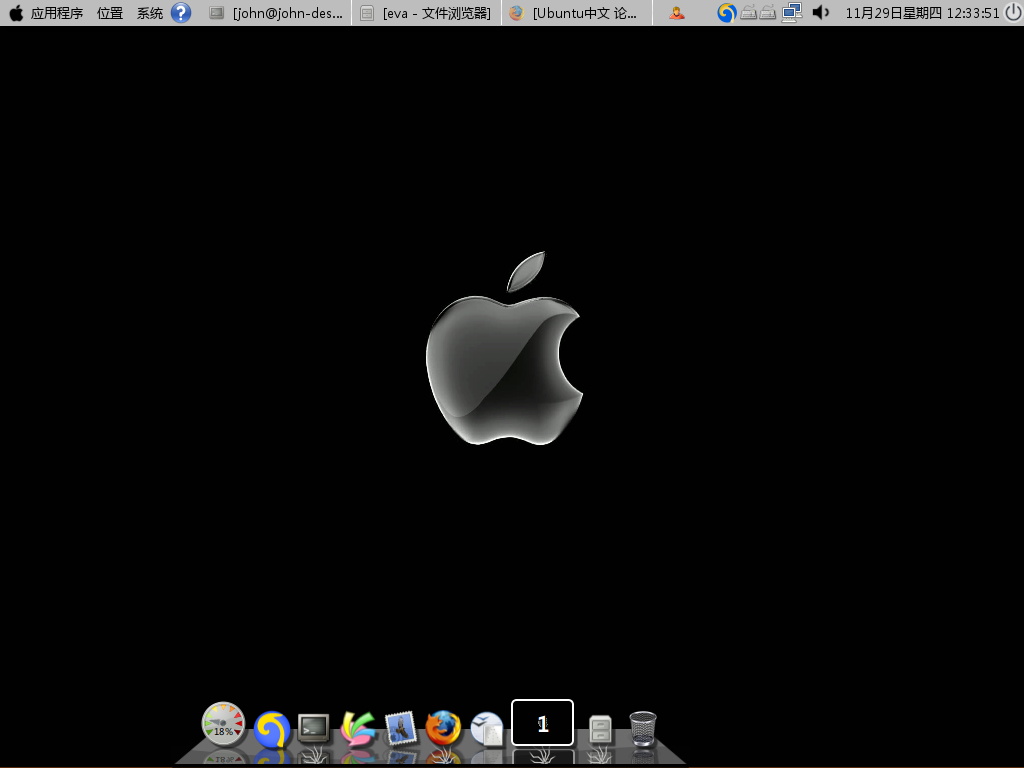Click the blue-yellow swirl tray icon
This screenshot has height=768, width=1024.
point(726,12)
